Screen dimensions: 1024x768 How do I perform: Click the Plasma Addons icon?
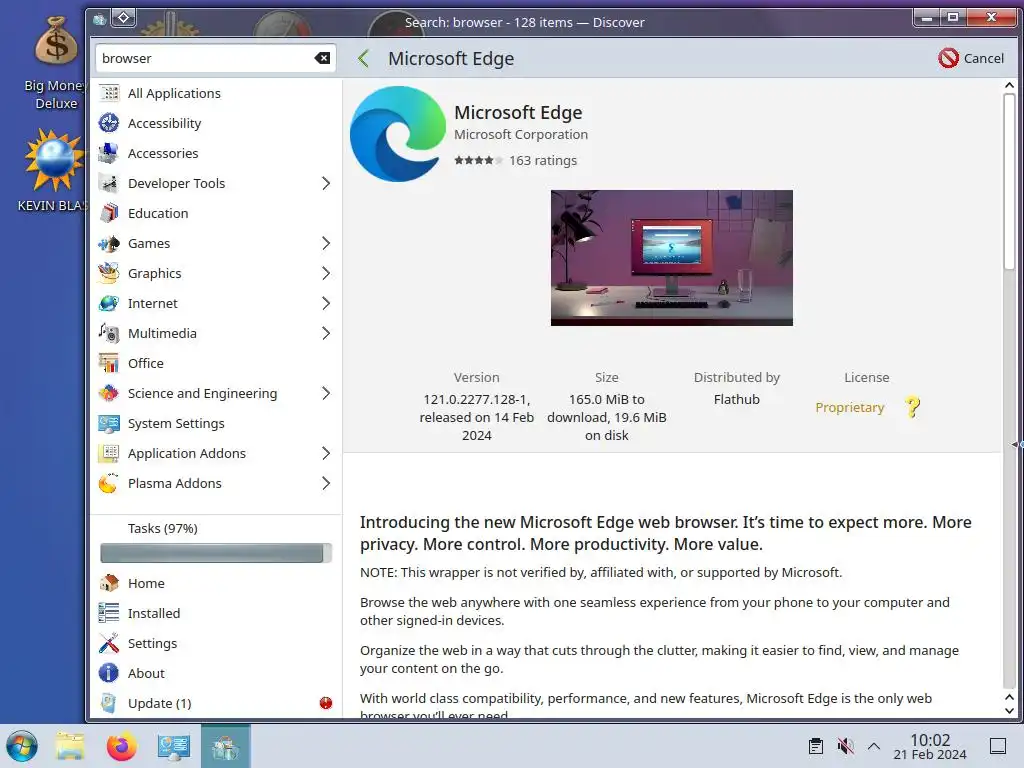(109, 484)
